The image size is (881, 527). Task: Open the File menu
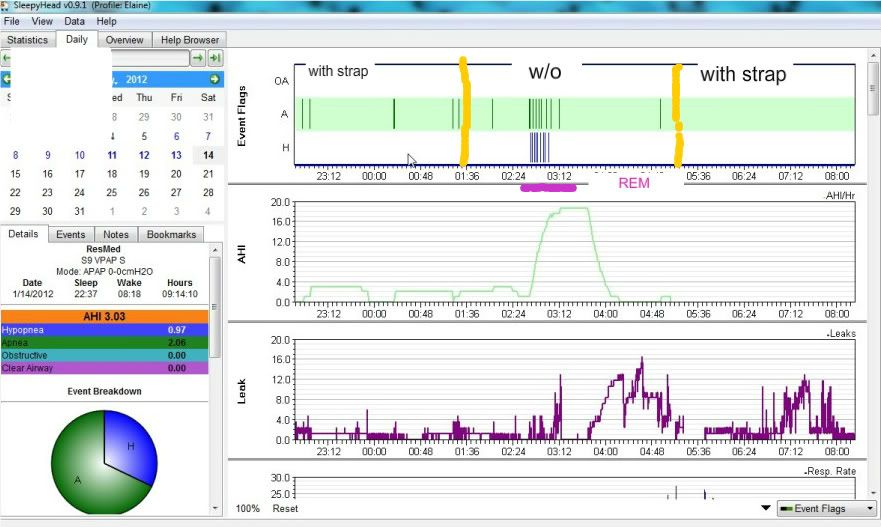point(12,21)
